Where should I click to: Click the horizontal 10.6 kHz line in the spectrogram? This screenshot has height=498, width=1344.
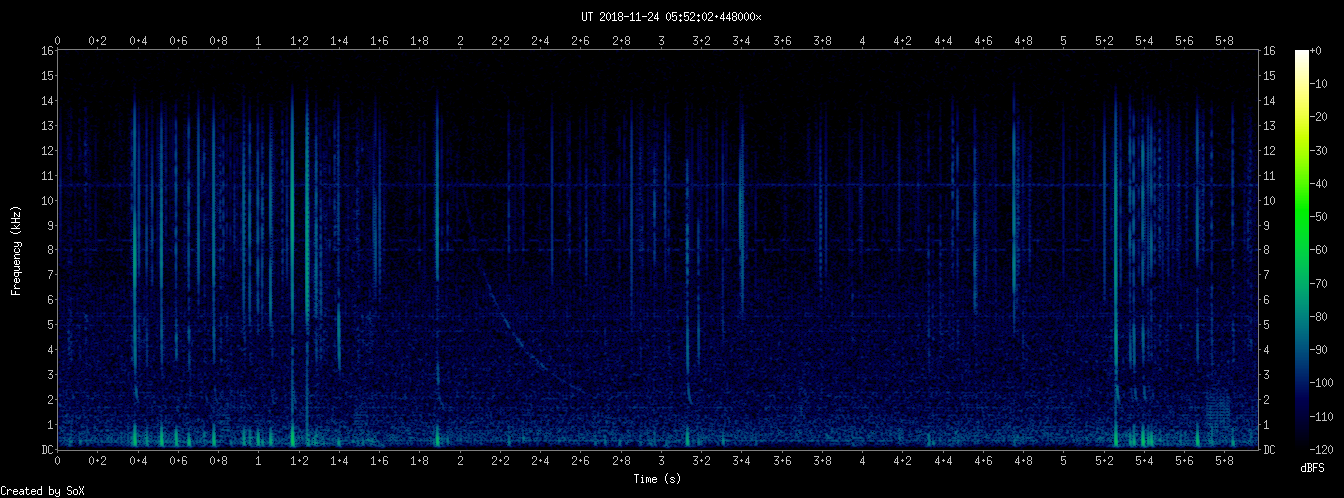point(660,185)
